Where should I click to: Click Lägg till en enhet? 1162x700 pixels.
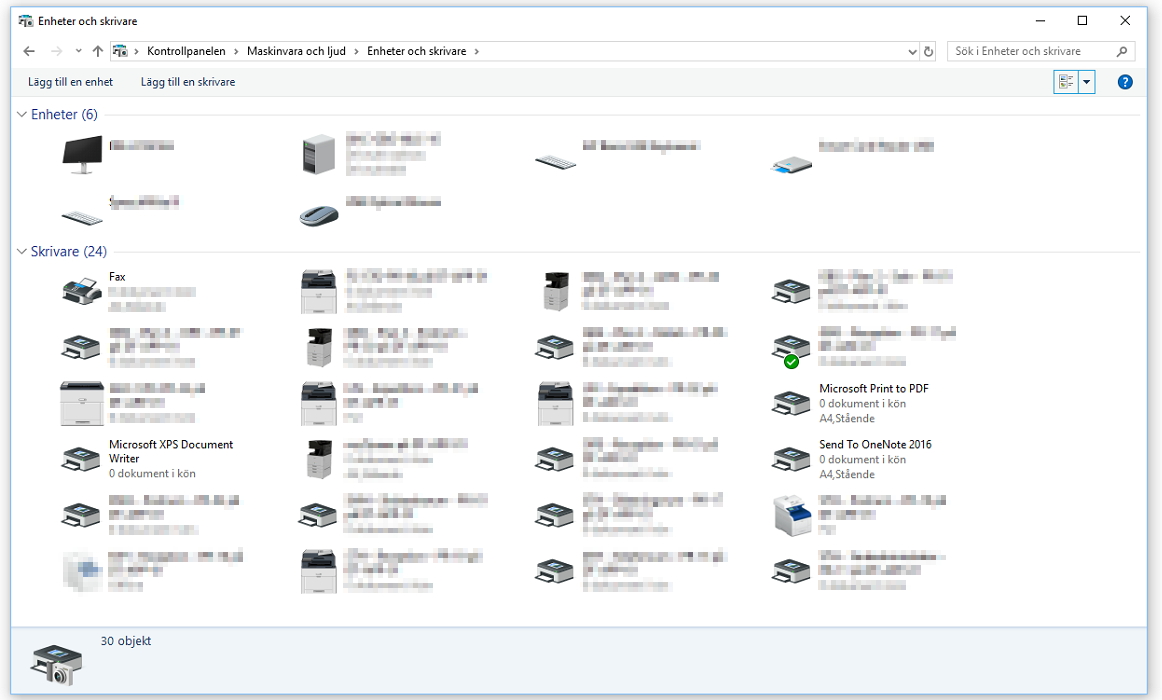pyautogui.click(x=70, y=82)
